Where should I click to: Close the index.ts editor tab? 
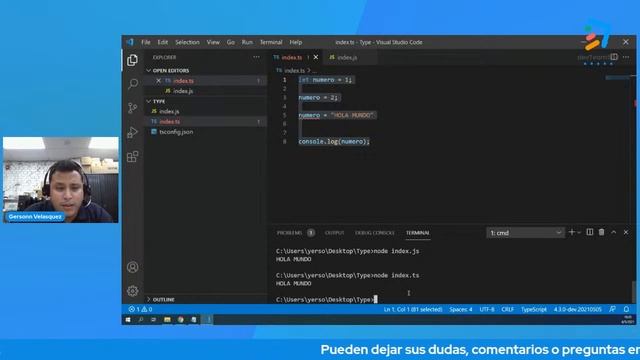click(316, 57)
